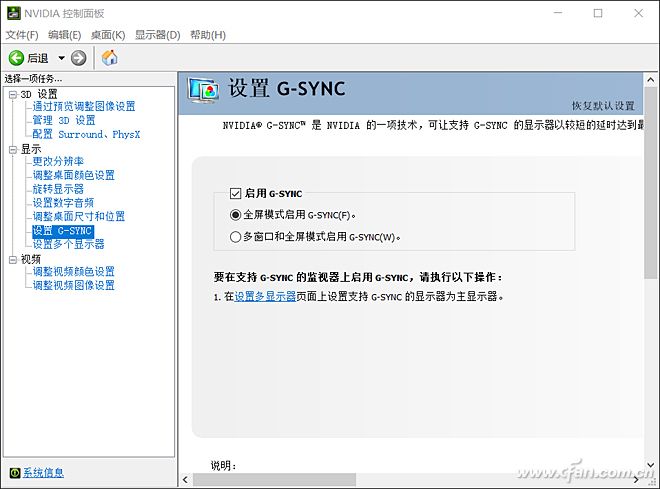Click the Home icon in toolbar

pyautogui.click(x=110, y=58)
